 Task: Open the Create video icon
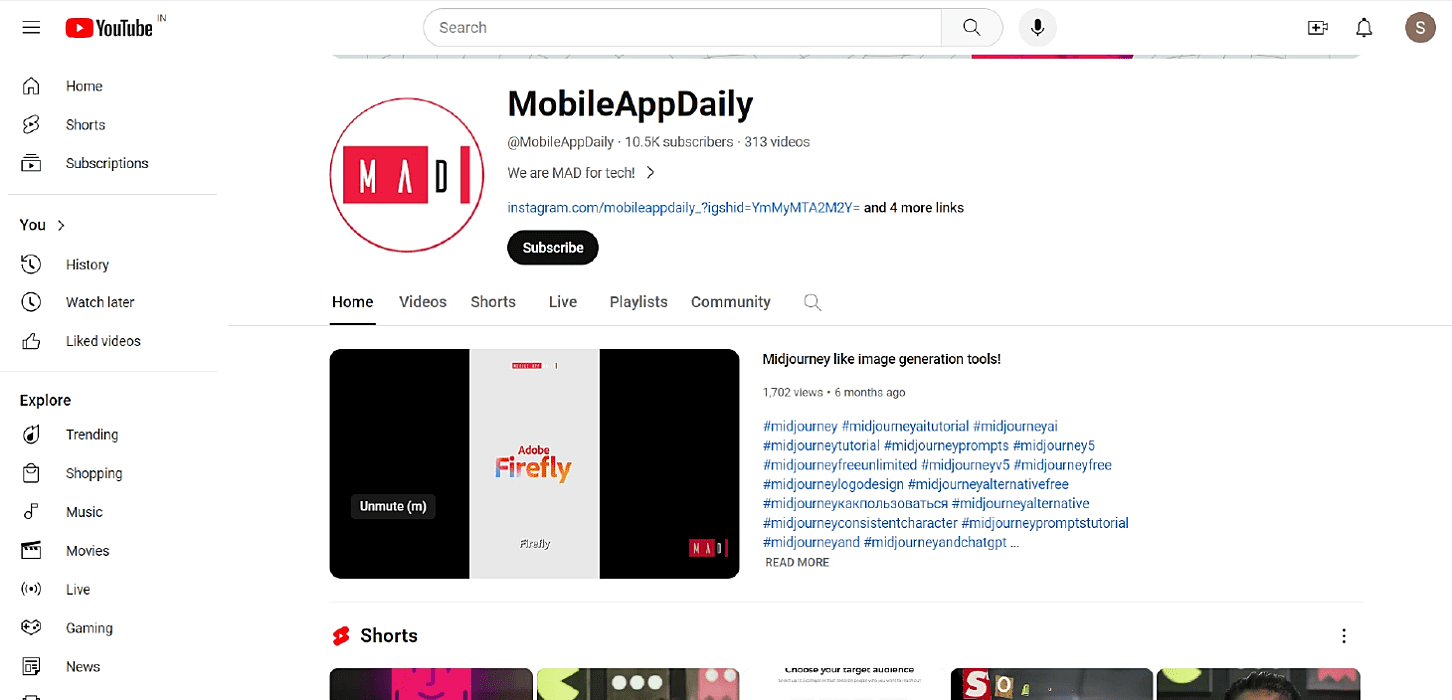[x=1318, y=28]
